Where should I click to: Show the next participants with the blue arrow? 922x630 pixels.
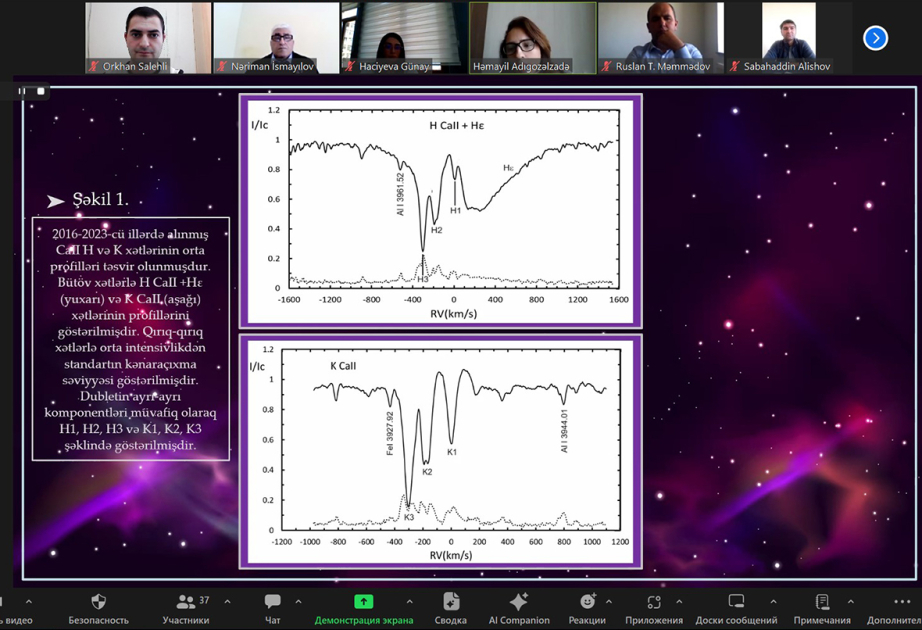pos(876,38)
